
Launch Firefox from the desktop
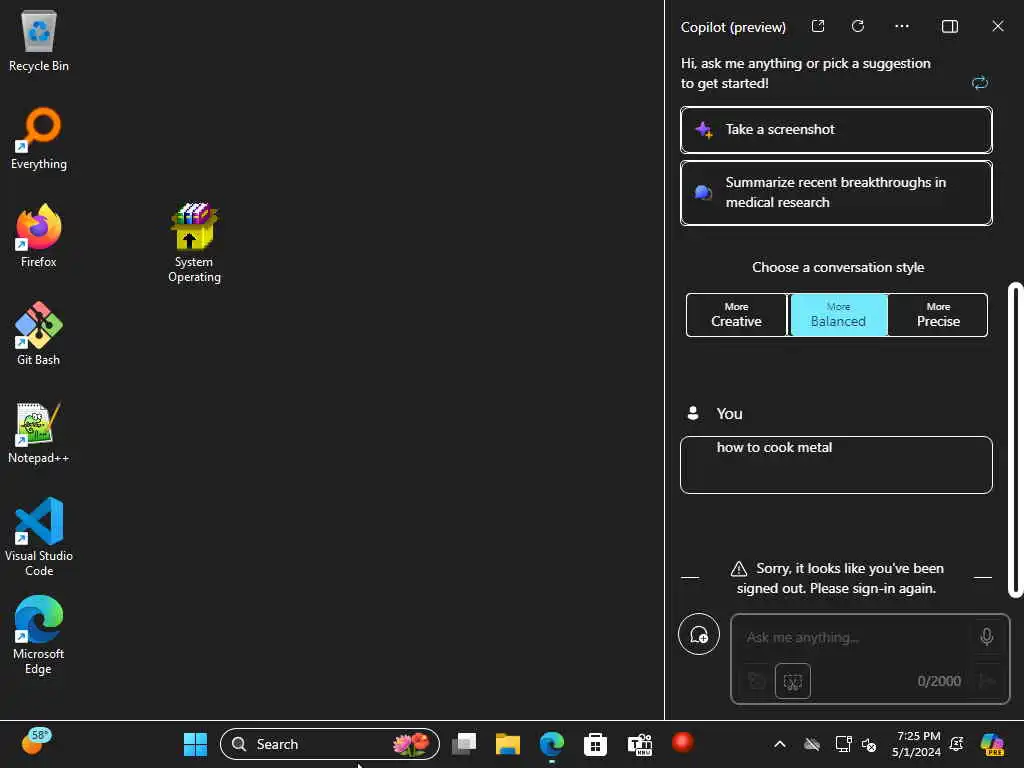pos(39,236)
